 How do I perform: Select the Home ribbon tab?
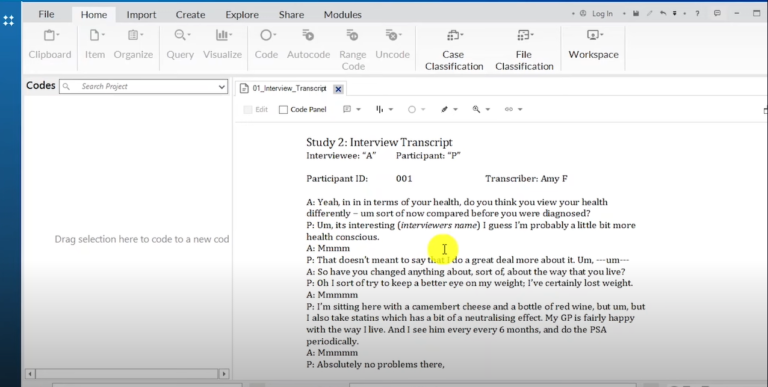coord(94,15)
